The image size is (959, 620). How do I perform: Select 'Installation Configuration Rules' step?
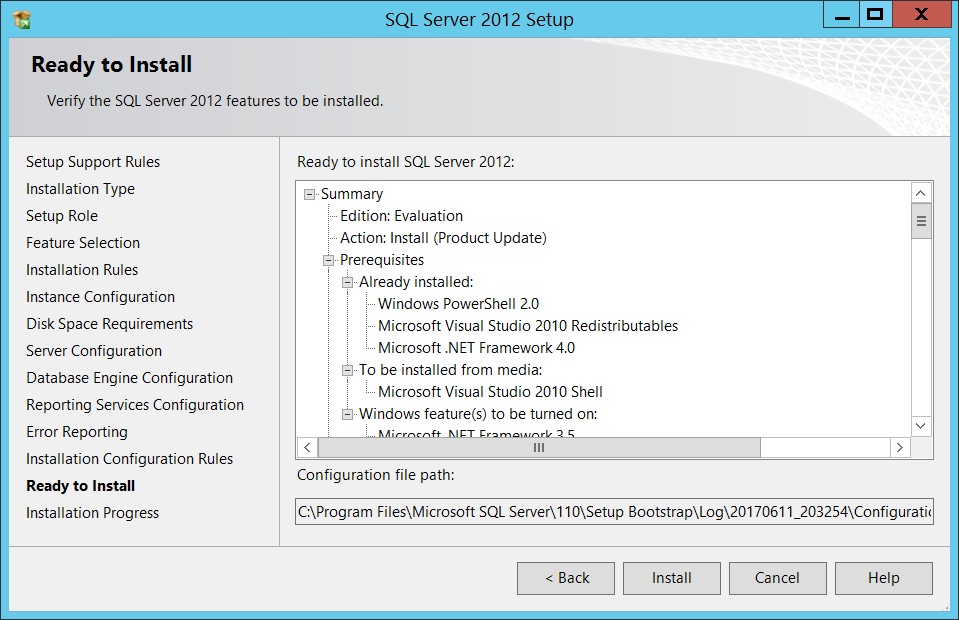(x=130, y=459)
